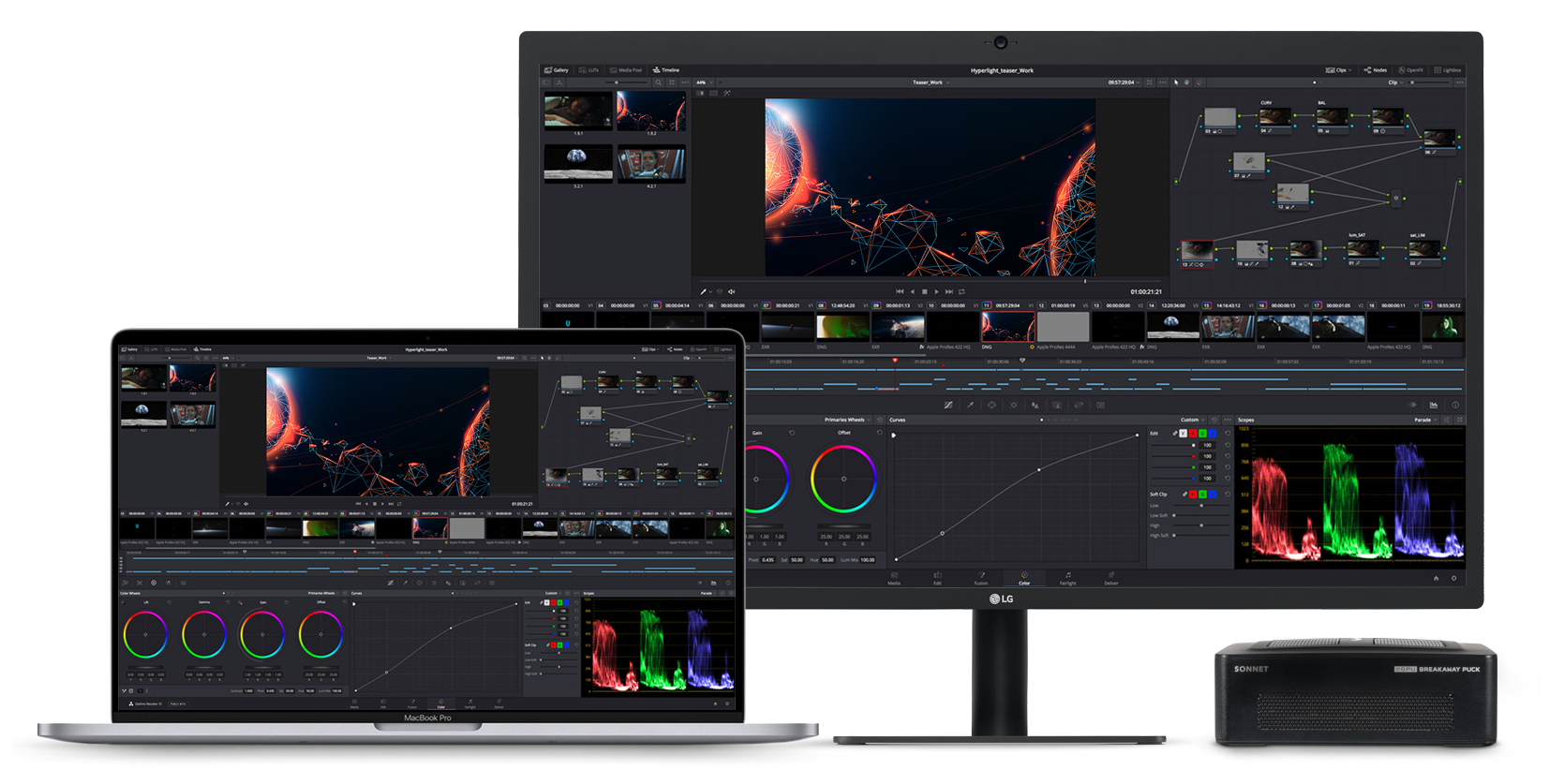Open the Lightbox view on the monitor
Viewport: 1564px width, 784px height.
pos(1448,70)
